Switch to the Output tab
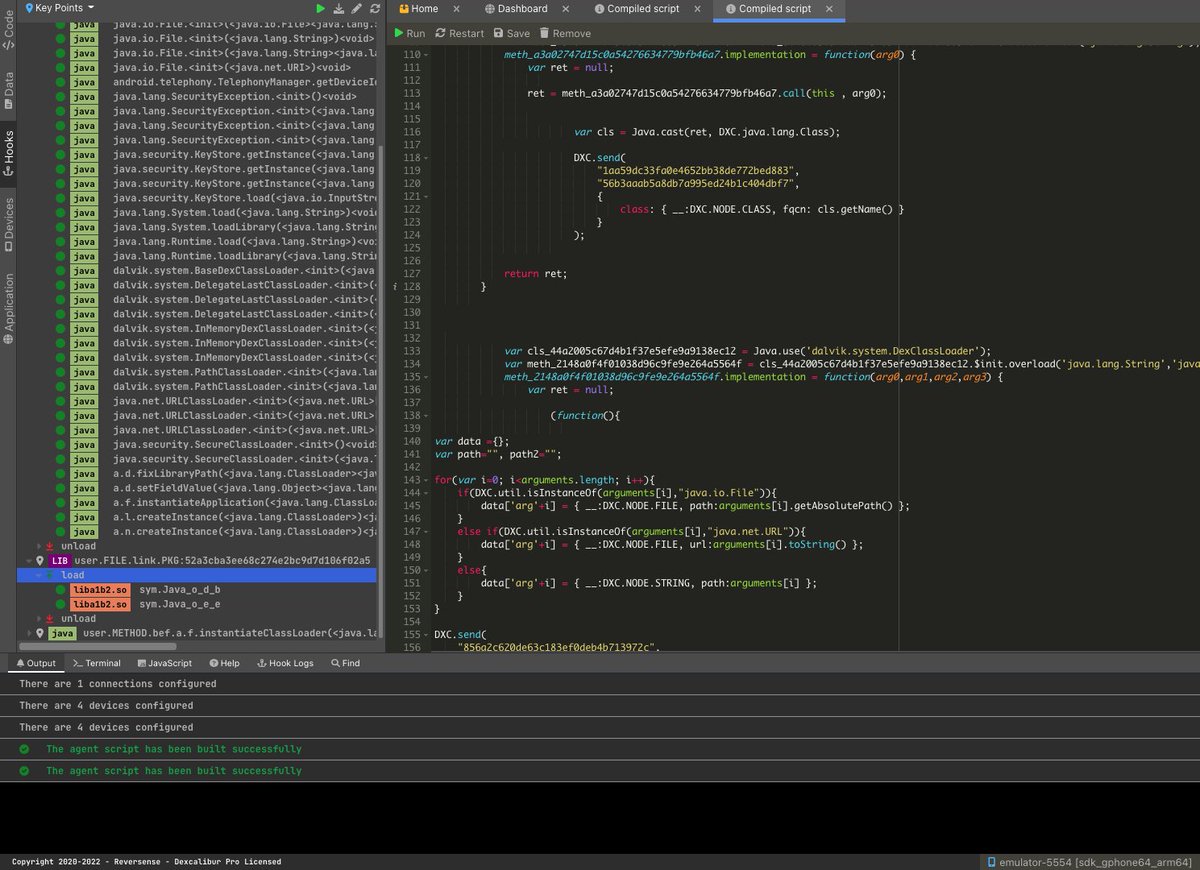This screenshot has width=1200, height=870. (x=36, y=663)
